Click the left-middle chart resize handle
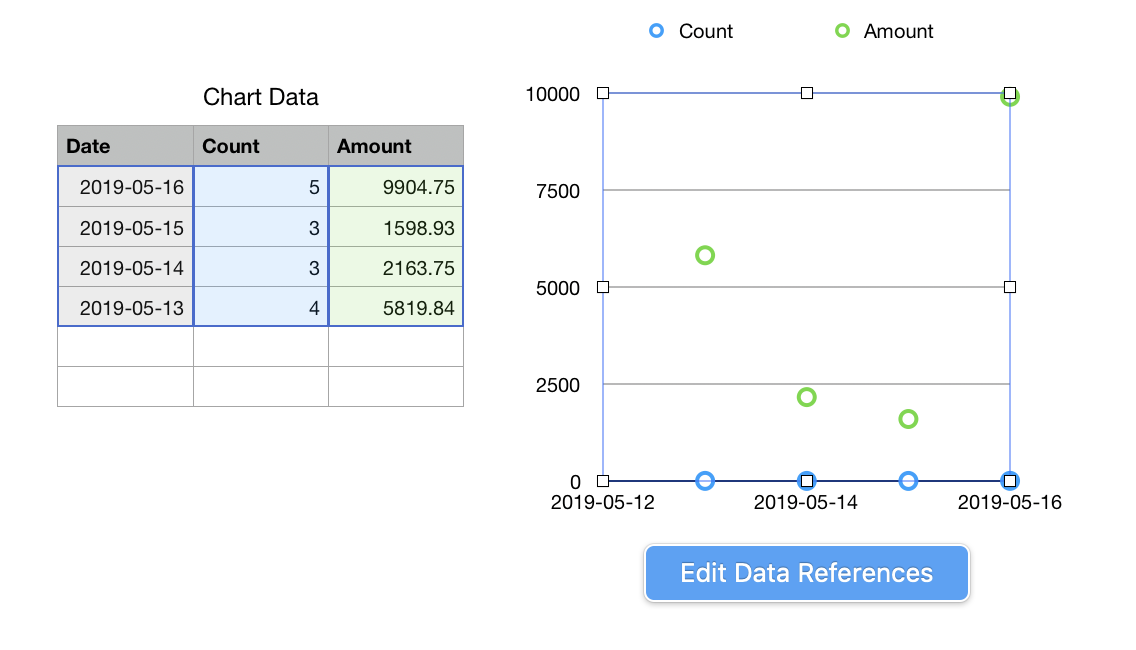 [x=603, y=287]
